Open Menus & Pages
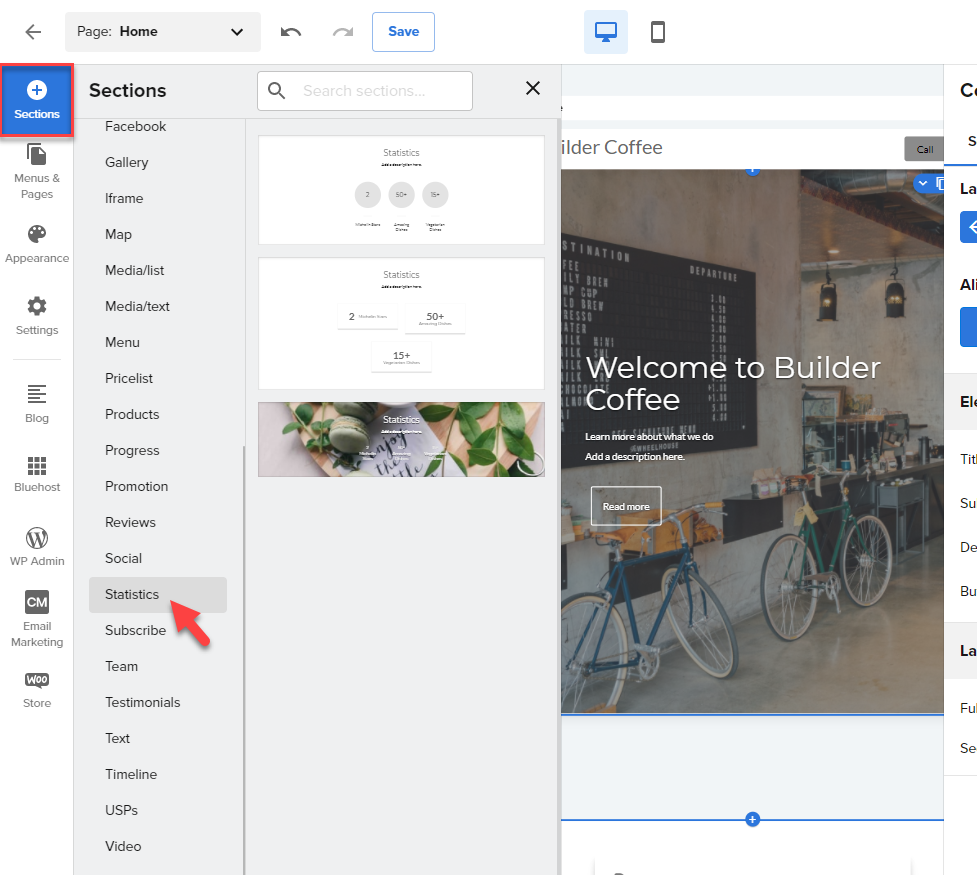Image resolution: width=977 pixels, height=875 pixels. coord(37,171)
